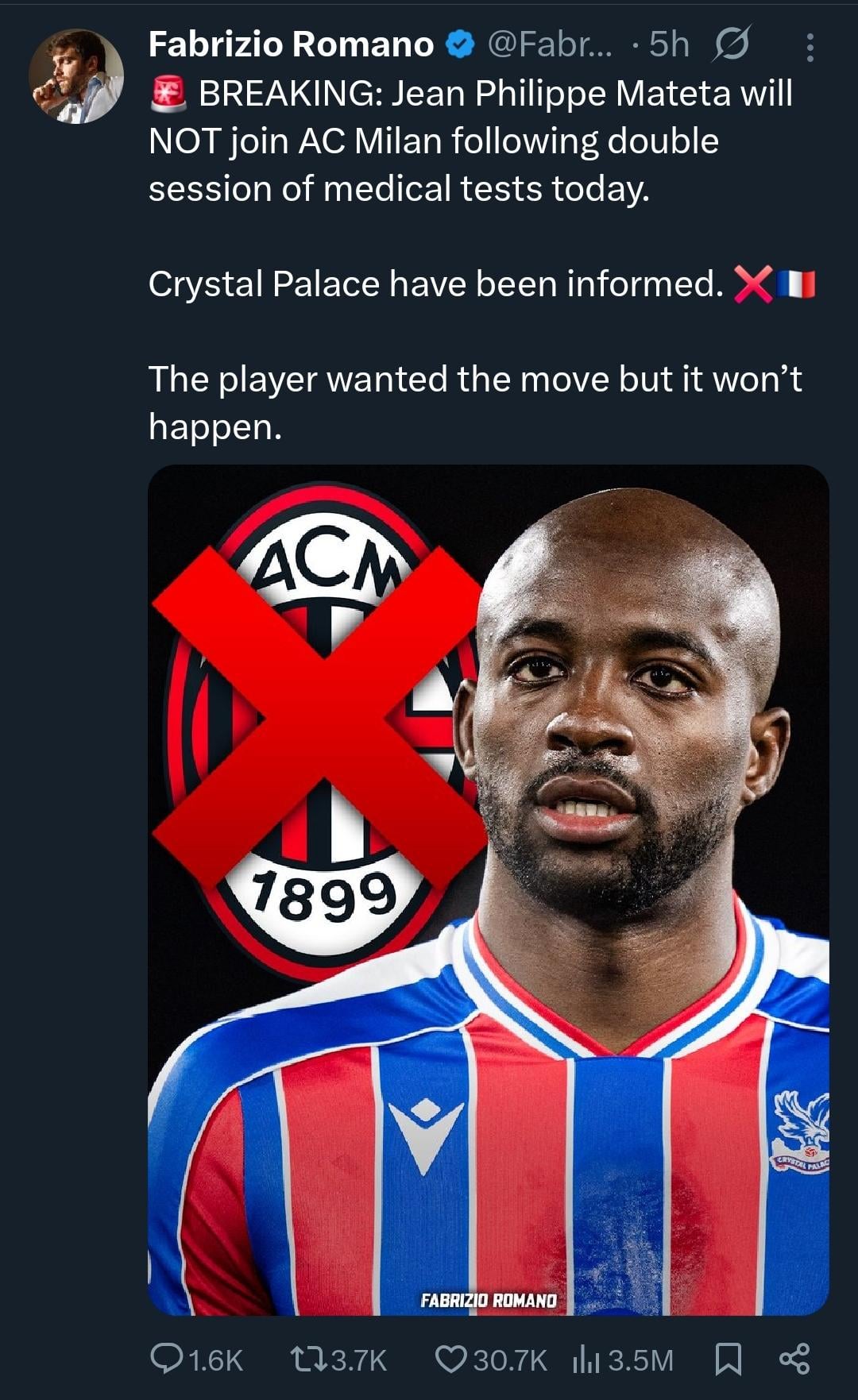The height and width of the screenshot is (1400, 858).
Task: Click the 1.6K replies count
Action: [215, 1360]
